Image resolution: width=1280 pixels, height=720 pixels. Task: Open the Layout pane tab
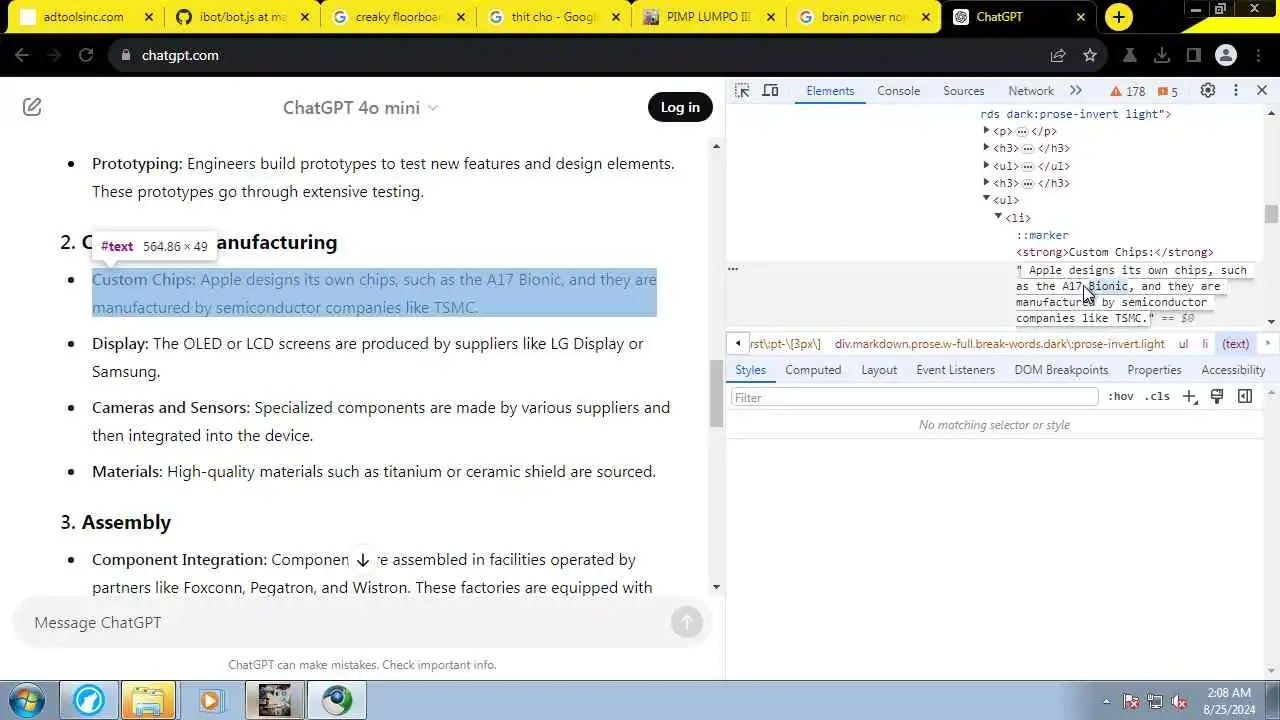(879, 370)
